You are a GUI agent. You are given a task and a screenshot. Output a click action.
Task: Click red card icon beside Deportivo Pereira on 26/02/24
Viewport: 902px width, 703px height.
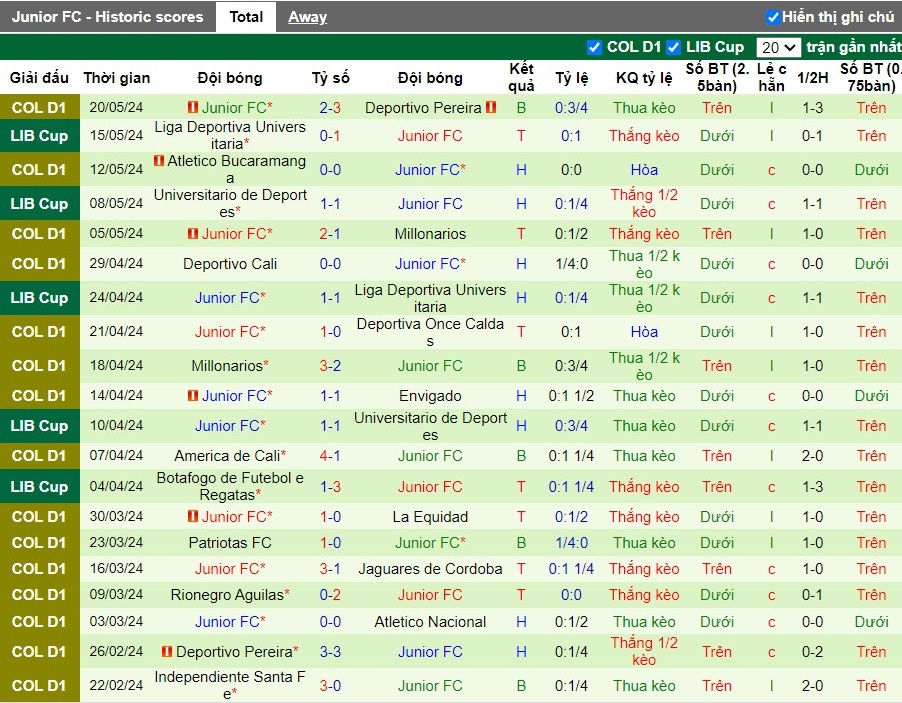(x=167, y=651)
